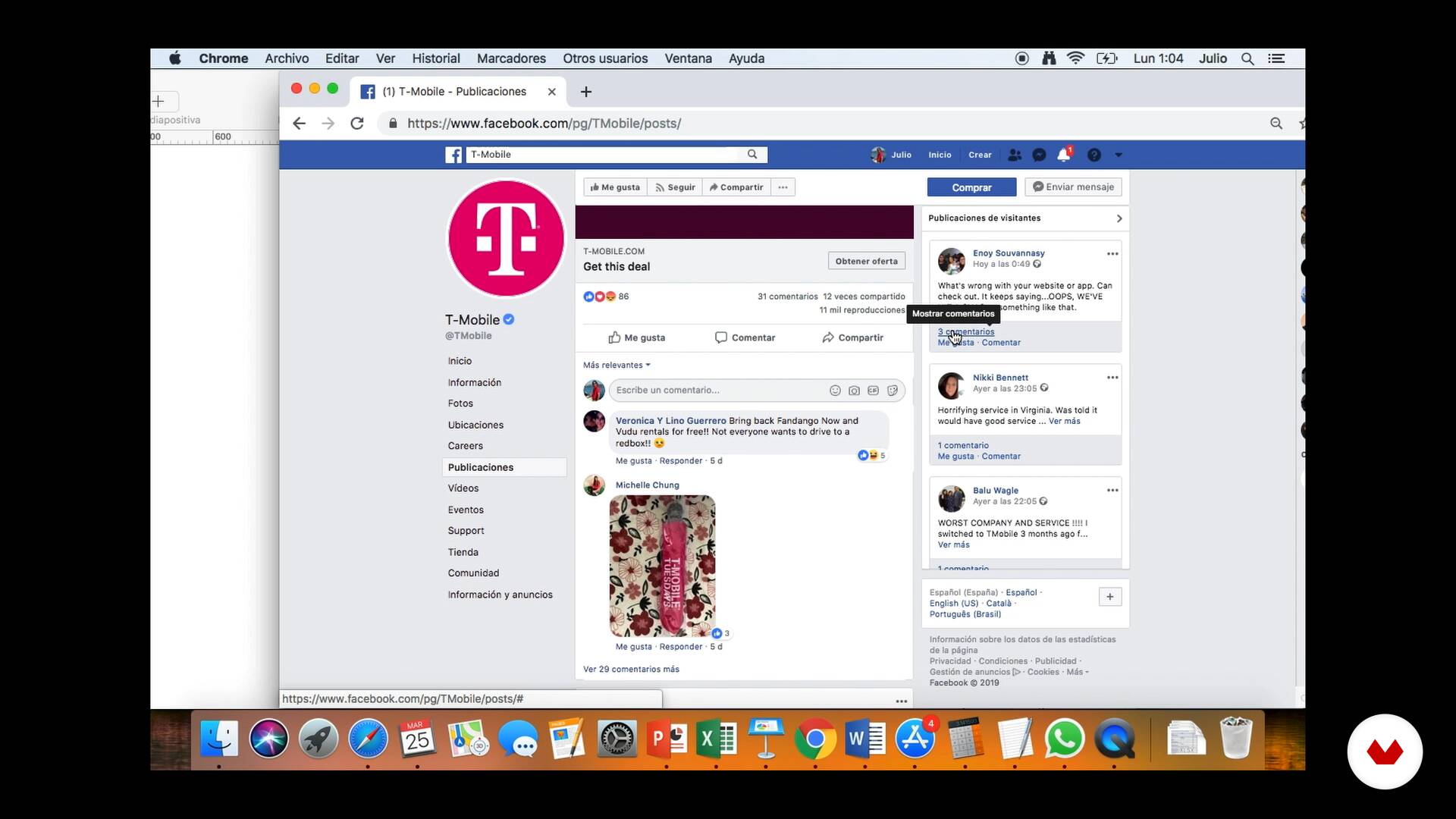Open App Store from the Dock
The width and height of the screenshot is (1456, 819).
[915, 739]
